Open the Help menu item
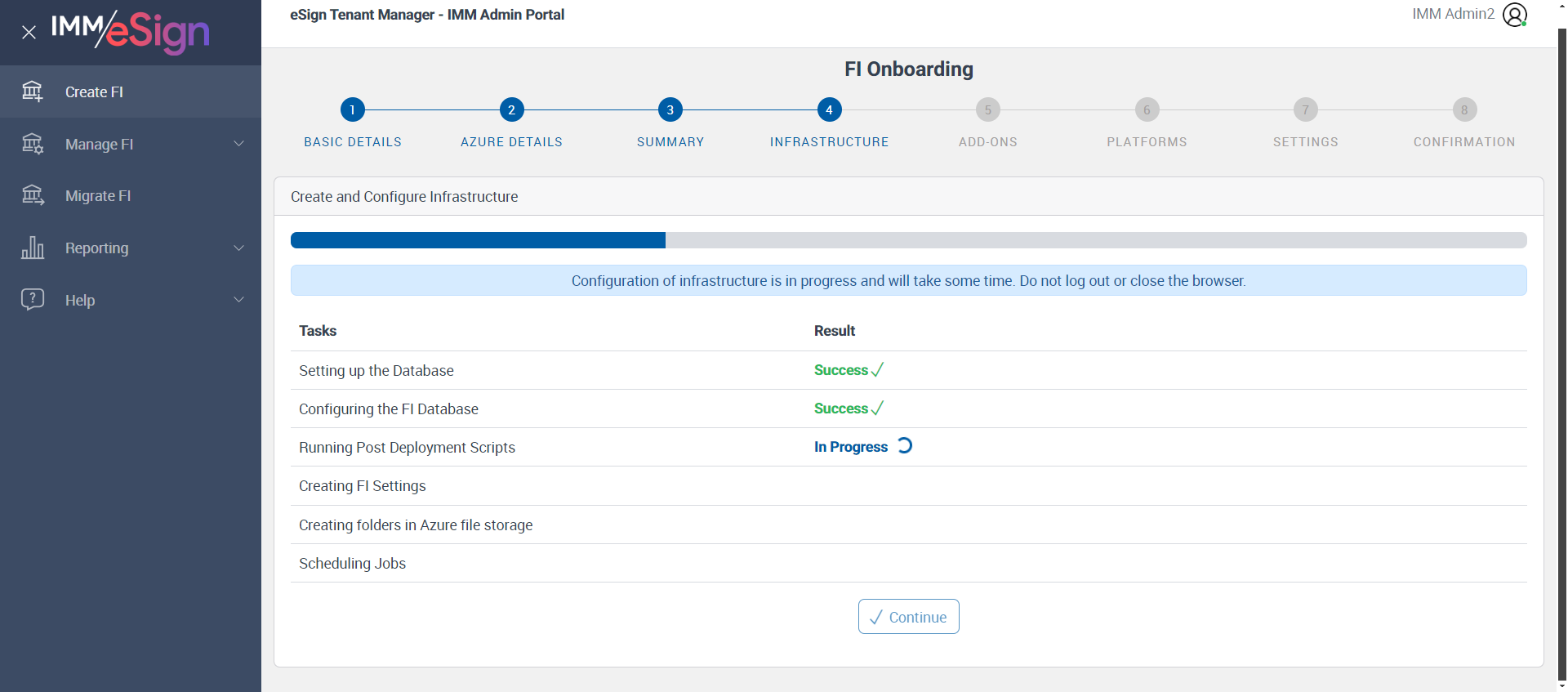Viewport: 1568px width, 692px height. coord(131,300)
